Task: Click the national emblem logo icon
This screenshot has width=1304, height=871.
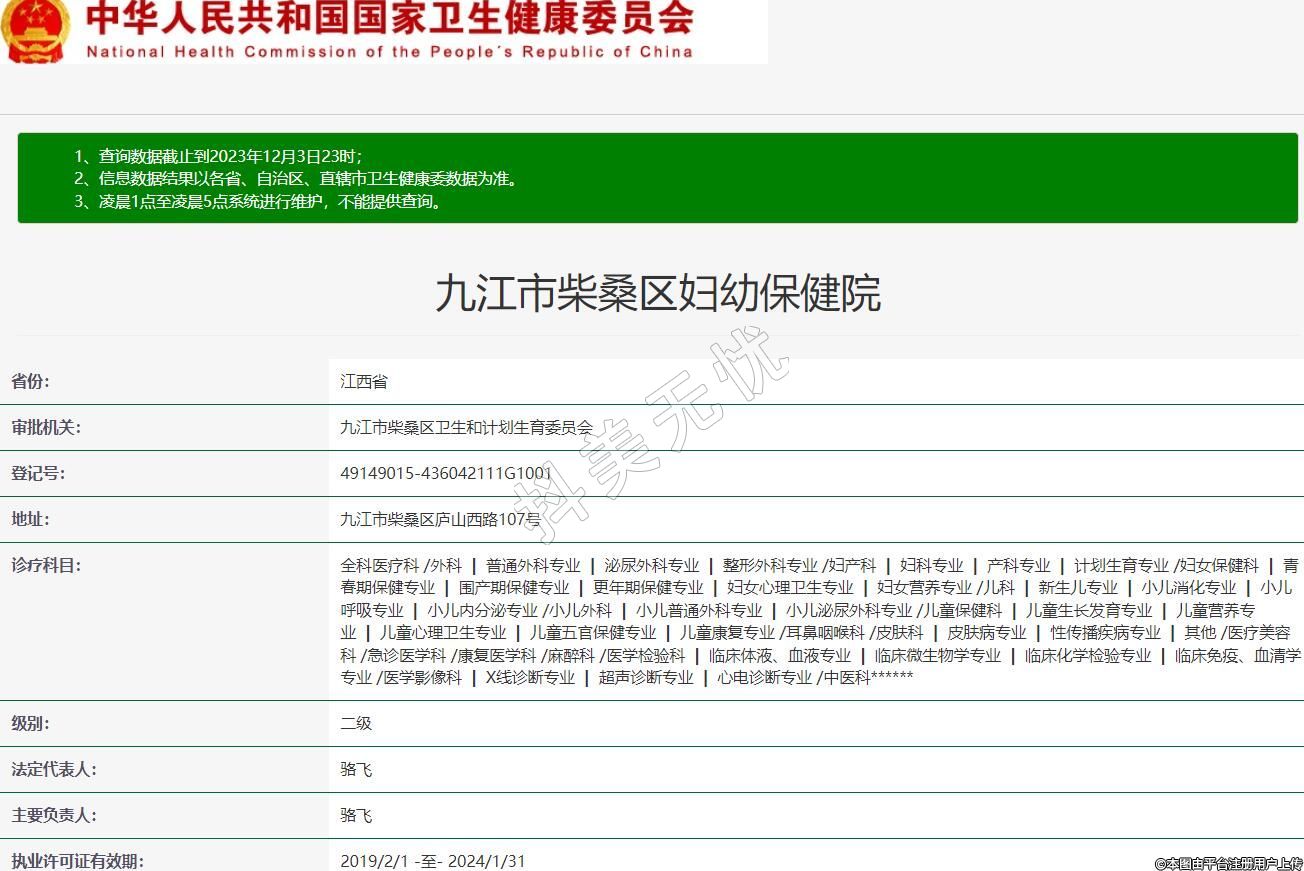Action: tap(35, 30)
